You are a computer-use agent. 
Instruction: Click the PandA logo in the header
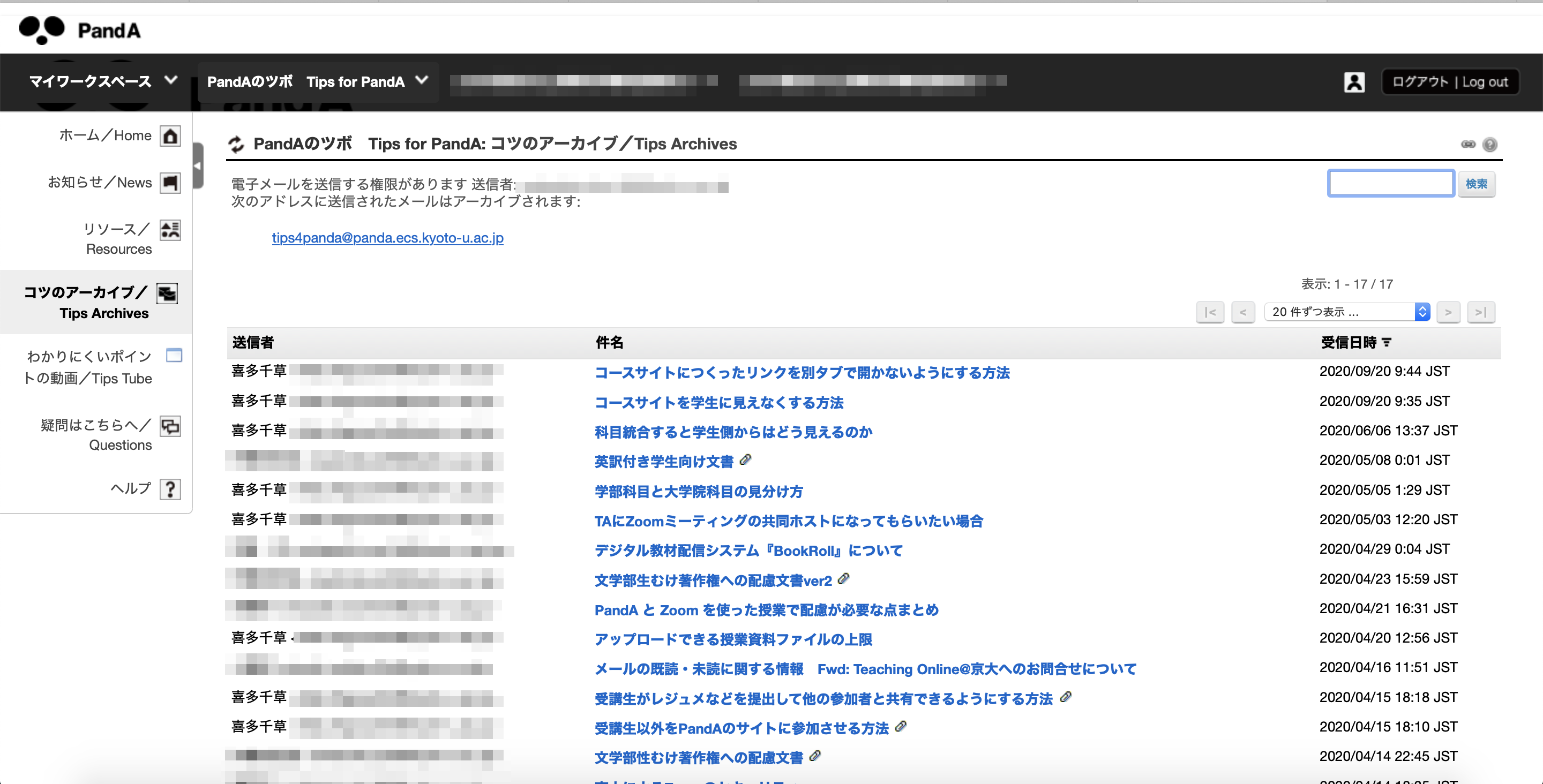80,30
